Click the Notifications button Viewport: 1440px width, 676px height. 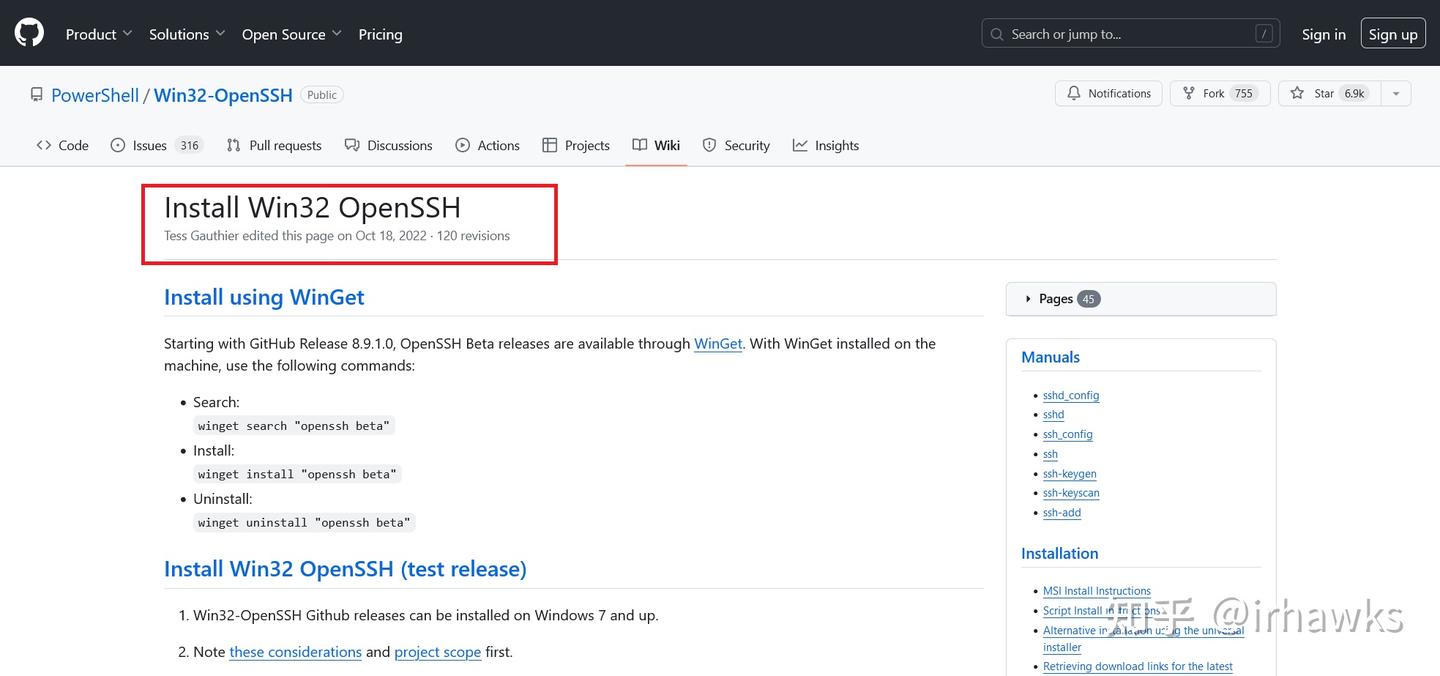[x=1108, y=93]
